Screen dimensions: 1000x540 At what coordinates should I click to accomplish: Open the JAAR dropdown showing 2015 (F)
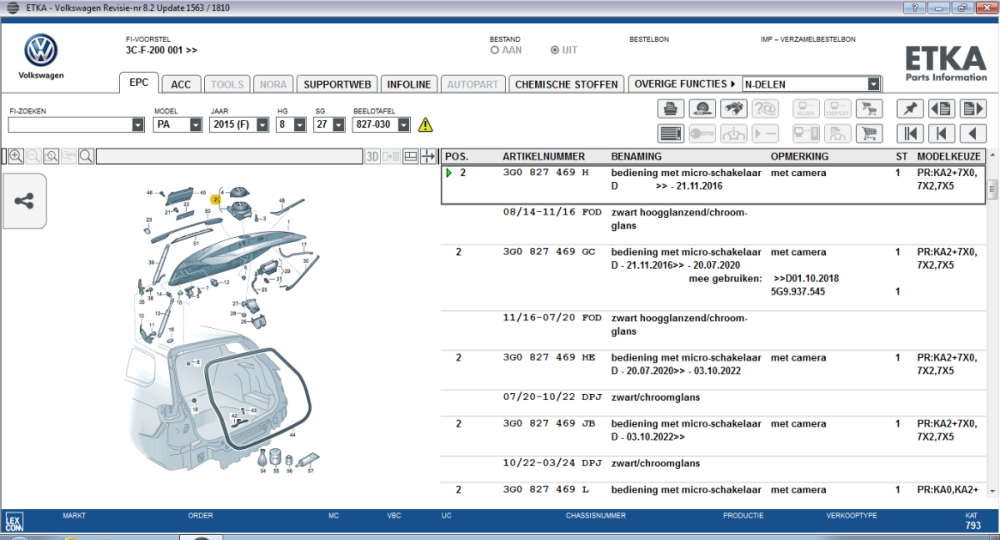click(262, 125)
